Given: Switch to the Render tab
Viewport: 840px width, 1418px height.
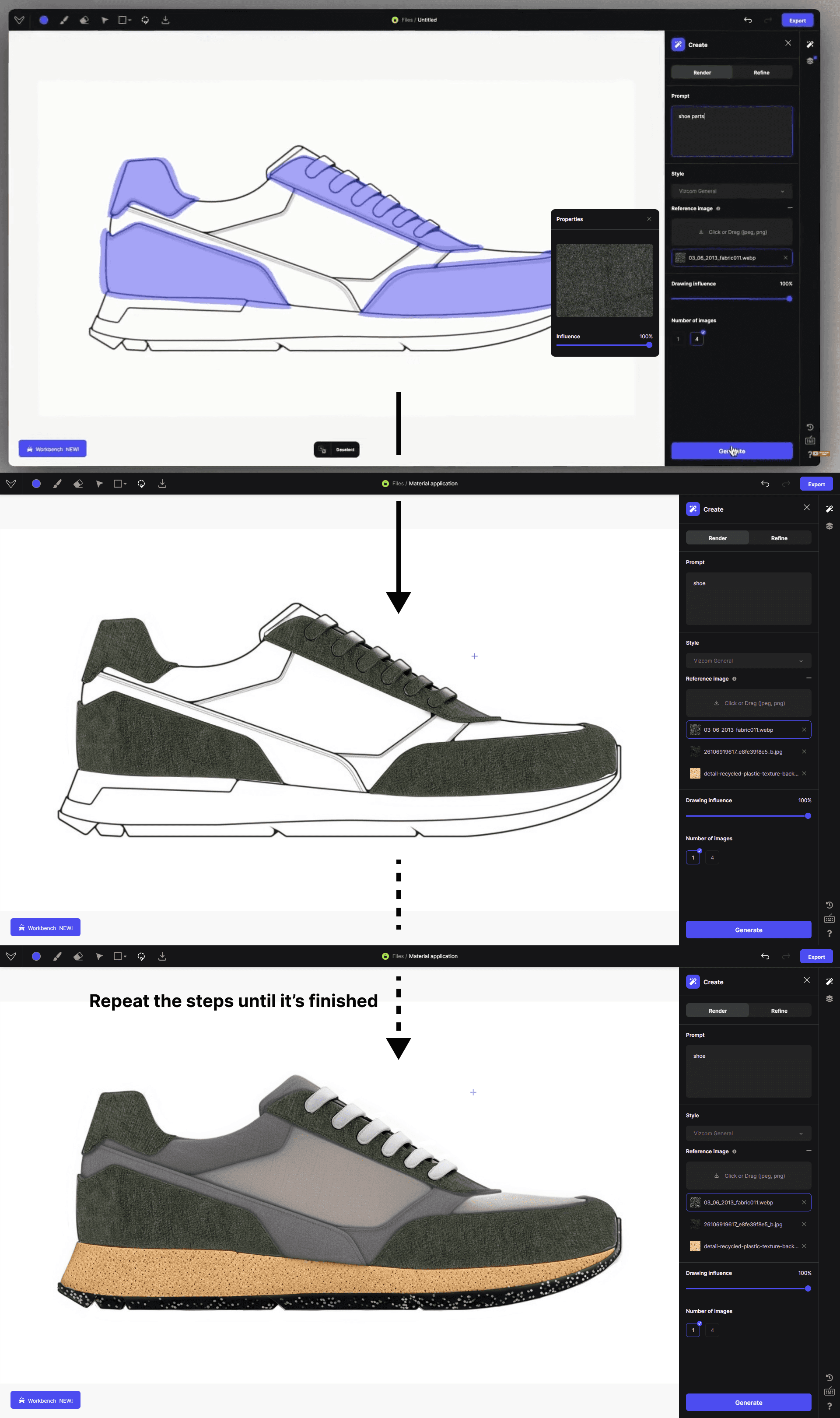Looking at the screenshot, I should click(x=702, y=72).
